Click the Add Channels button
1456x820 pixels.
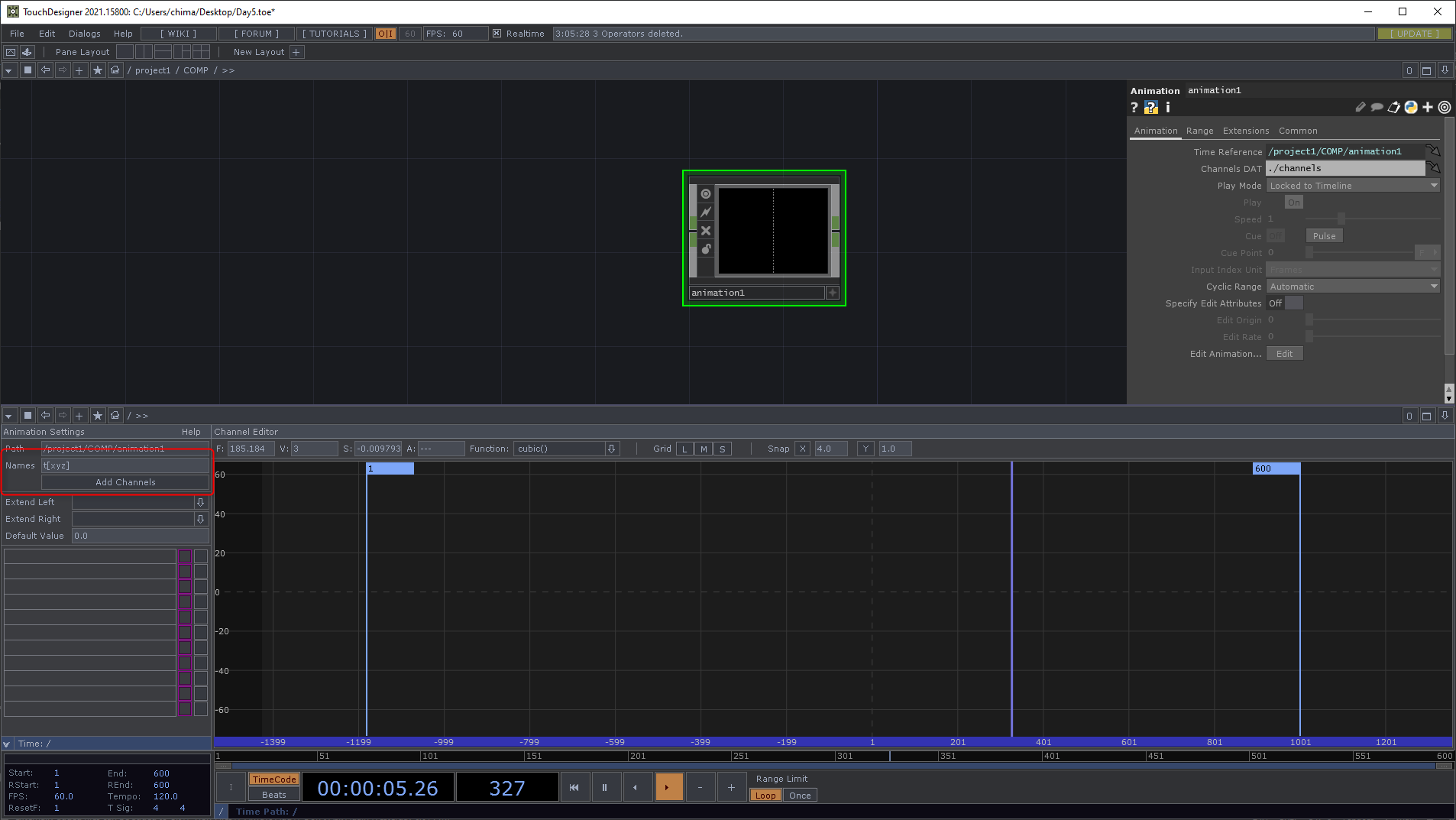[125, 482]
